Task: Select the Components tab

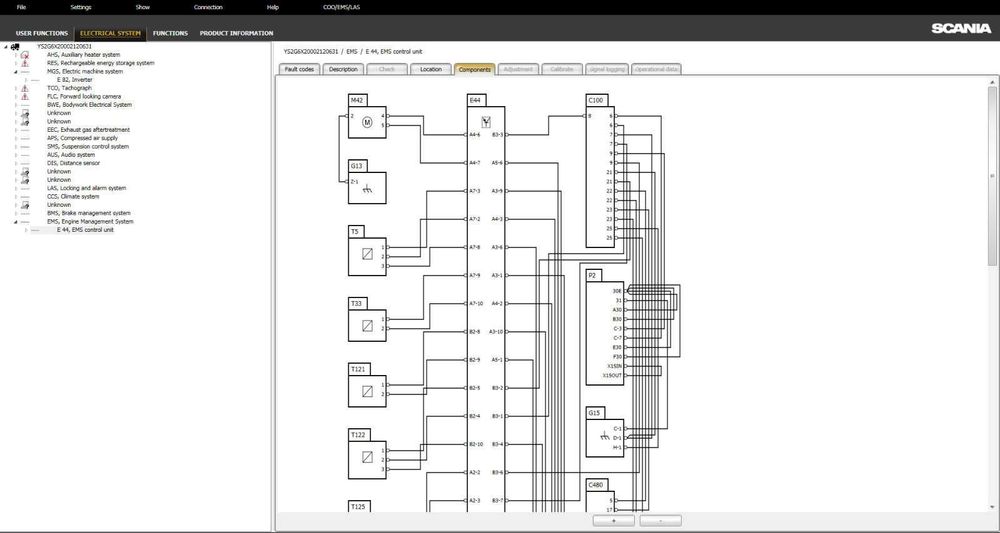Action: 474,69
